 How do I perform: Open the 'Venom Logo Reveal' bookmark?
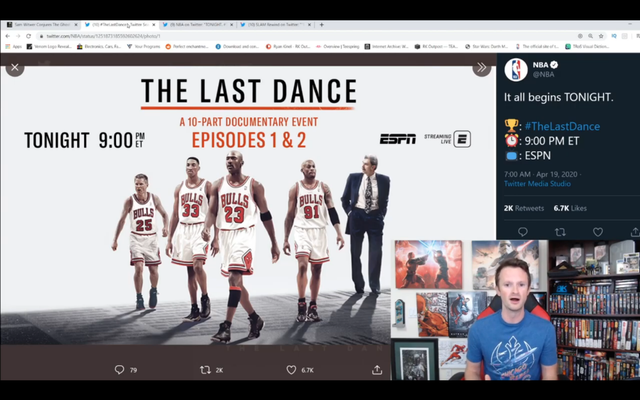[x=49, y=47]
